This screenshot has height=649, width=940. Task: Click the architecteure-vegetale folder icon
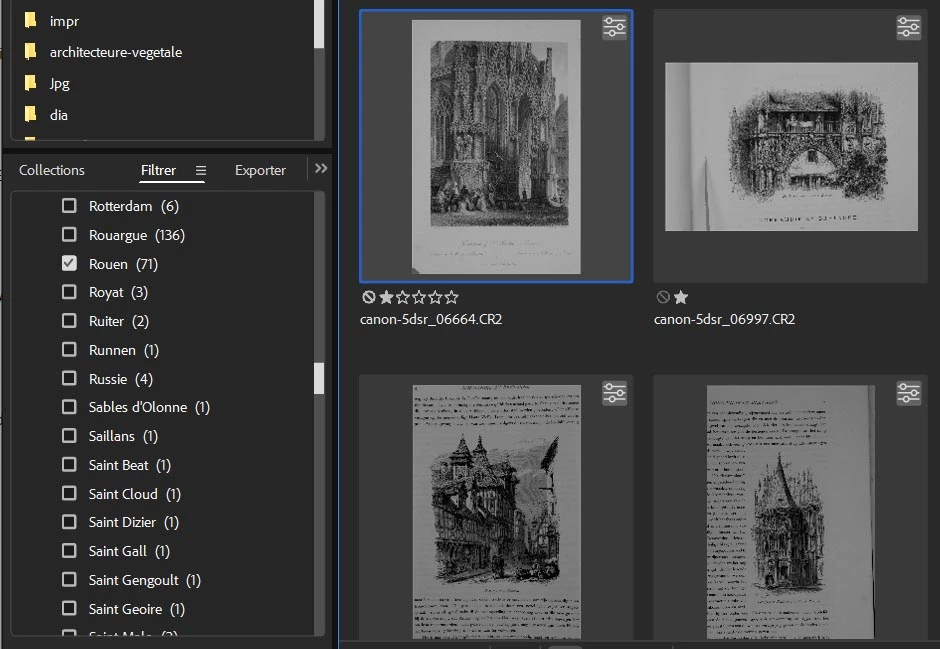pyautogui.click(x=31, y=52)
